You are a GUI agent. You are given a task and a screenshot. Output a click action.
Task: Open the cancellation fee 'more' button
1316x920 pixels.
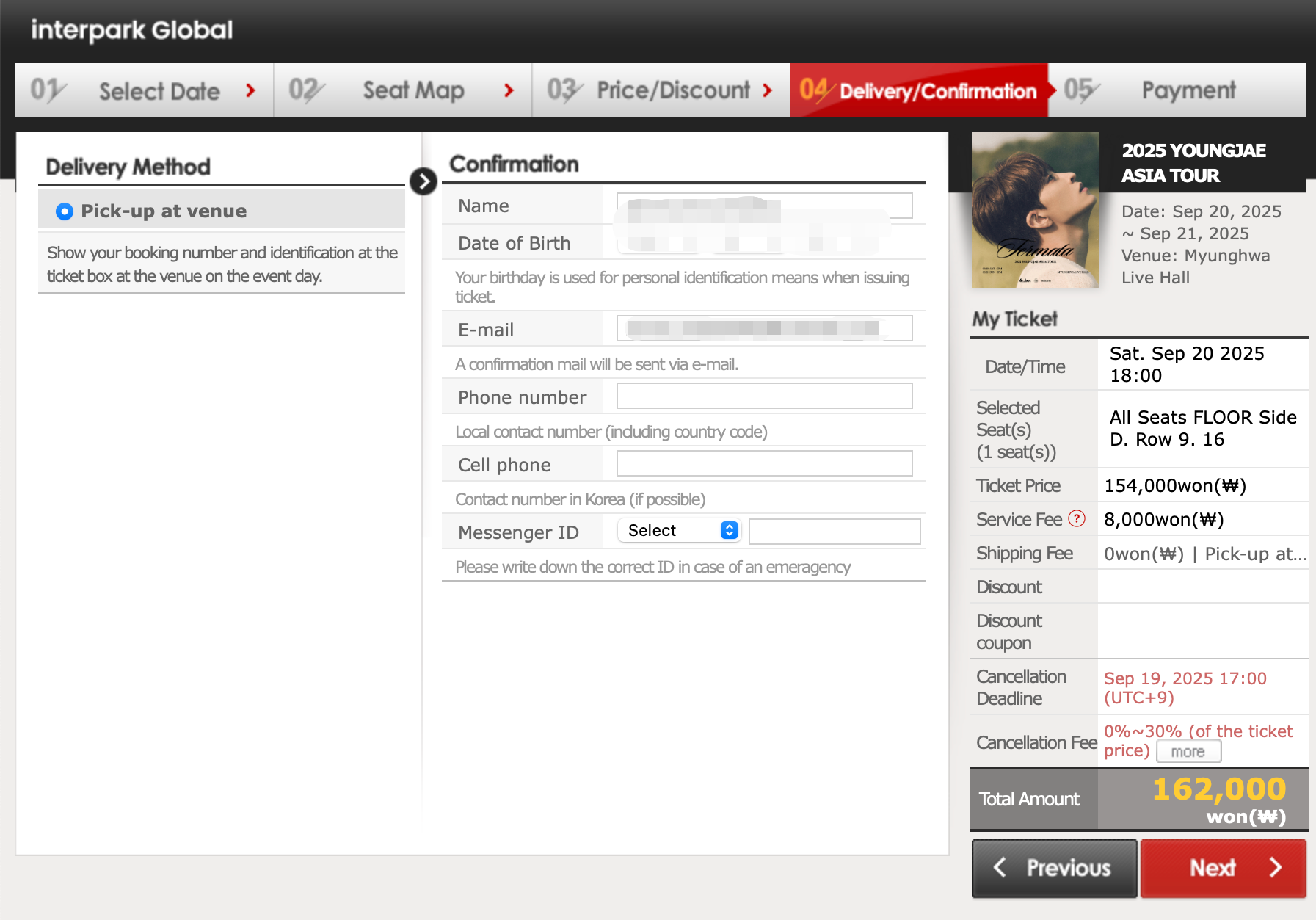pyautogui.click(x=1188, y=752)
